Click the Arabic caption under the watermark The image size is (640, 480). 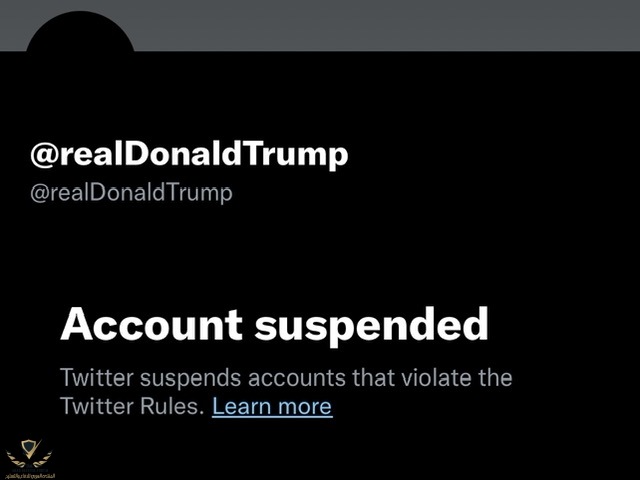tap(31, 476)
